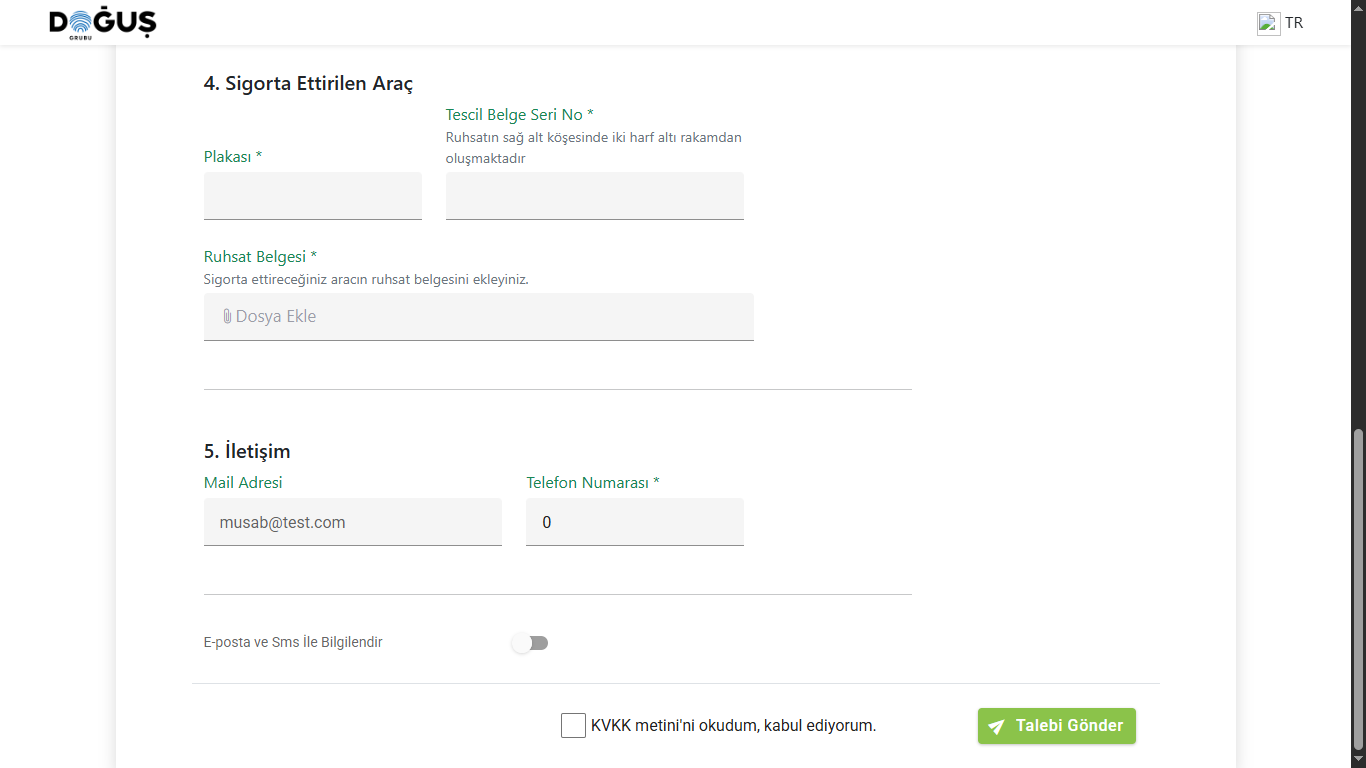The height and width of the screenshot is (768, 1366).
Task: Focus the Plakası input field
Action: 312,196
